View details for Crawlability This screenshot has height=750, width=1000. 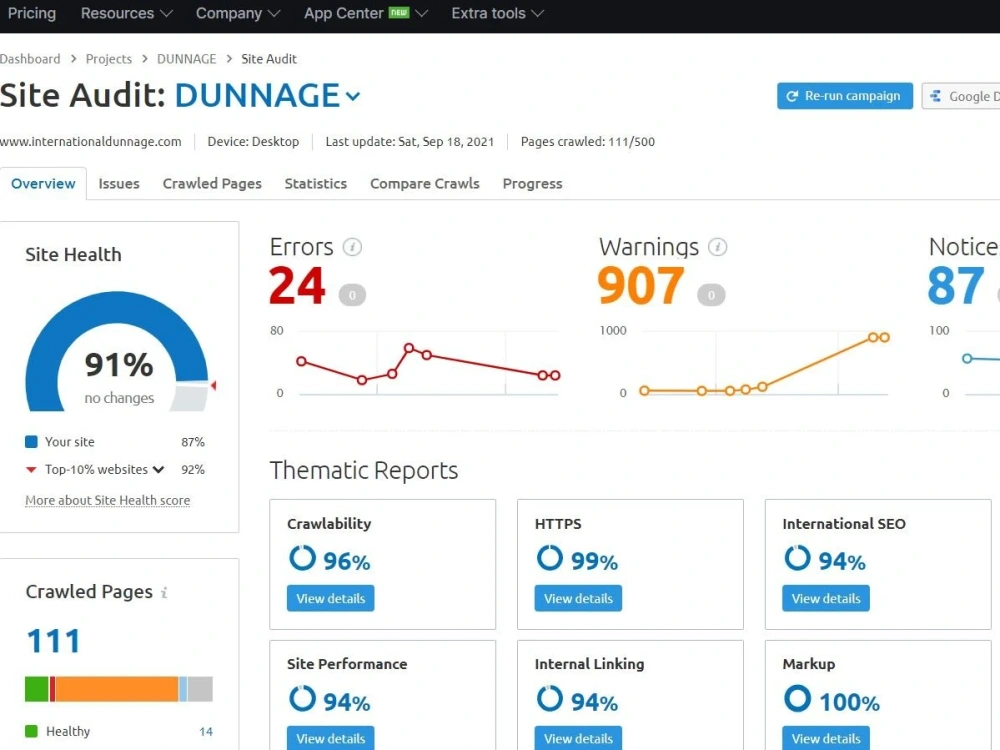click(x=330, y=598)
